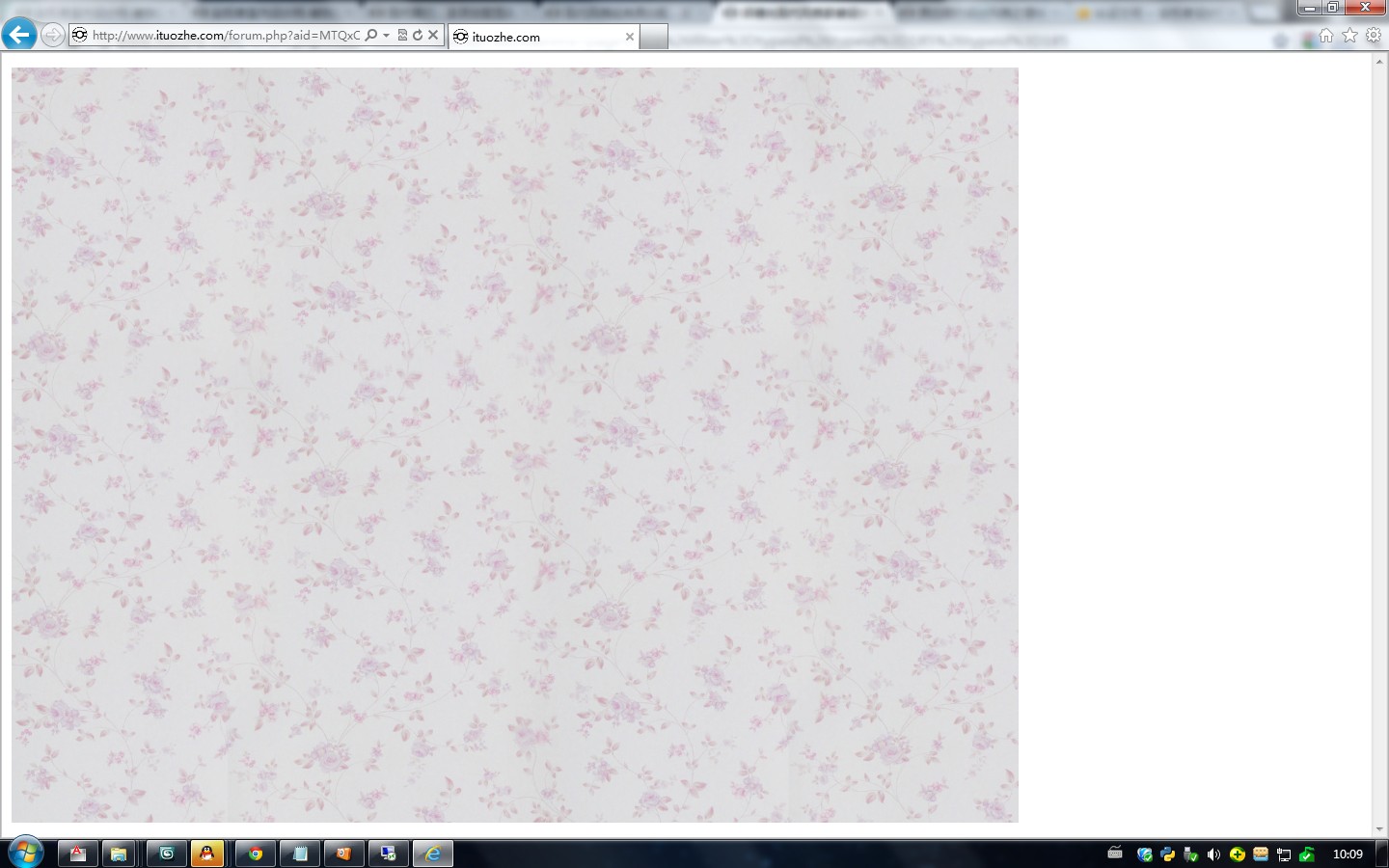The height and width of the screenshot is (868, 1389).
Task: Click the floral wallpaper image
Action: 515,445
